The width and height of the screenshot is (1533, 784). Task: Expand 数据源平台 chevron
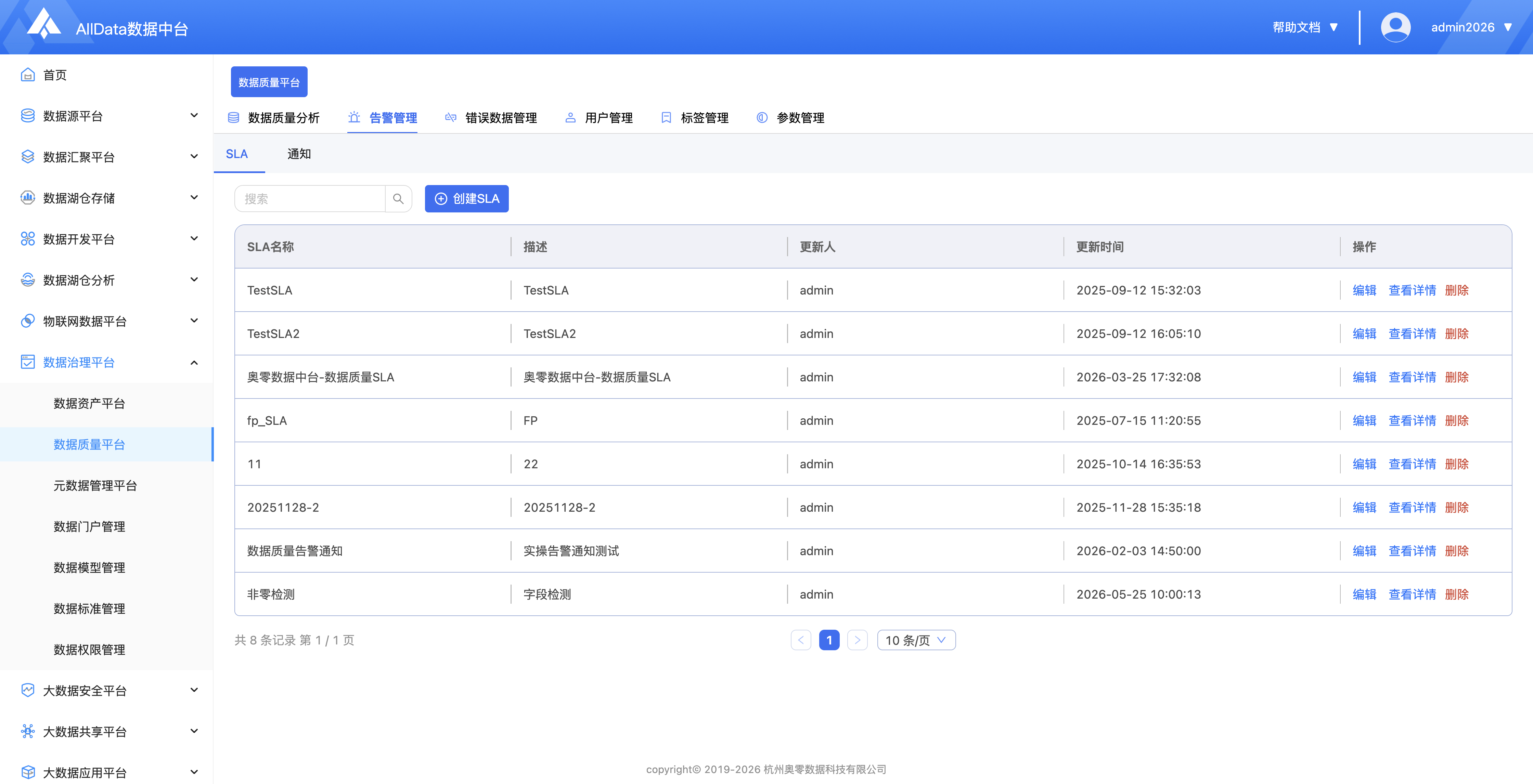coord(194,115)
